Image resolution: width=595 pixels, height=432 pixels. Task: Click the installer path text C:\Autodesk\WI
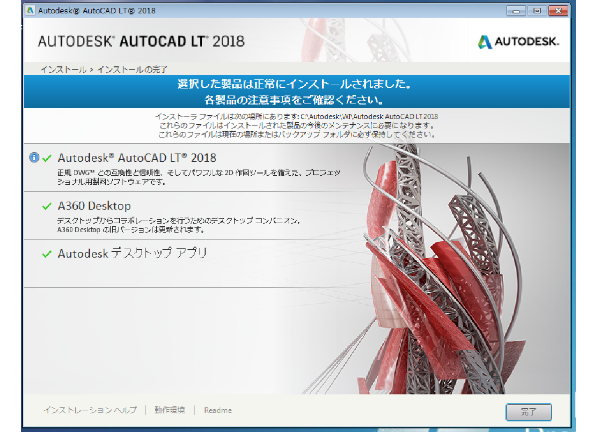[x=369, y=117]
